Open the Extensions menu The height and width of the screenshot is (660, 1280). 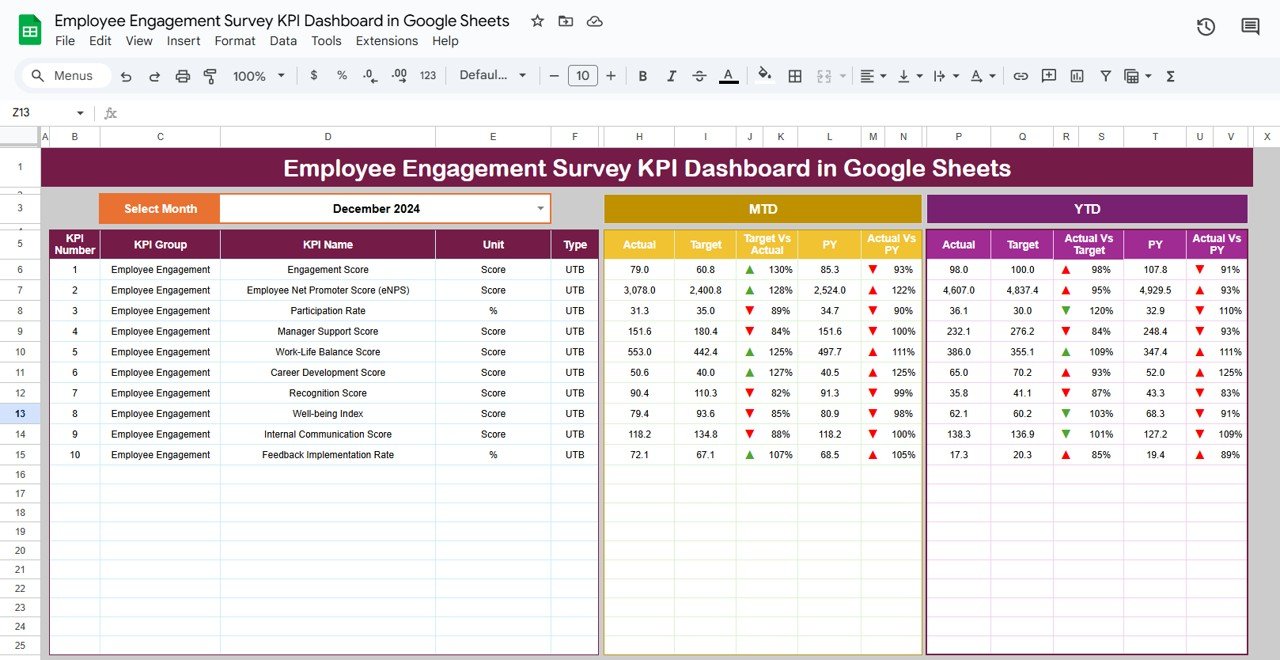pos(387,41)
